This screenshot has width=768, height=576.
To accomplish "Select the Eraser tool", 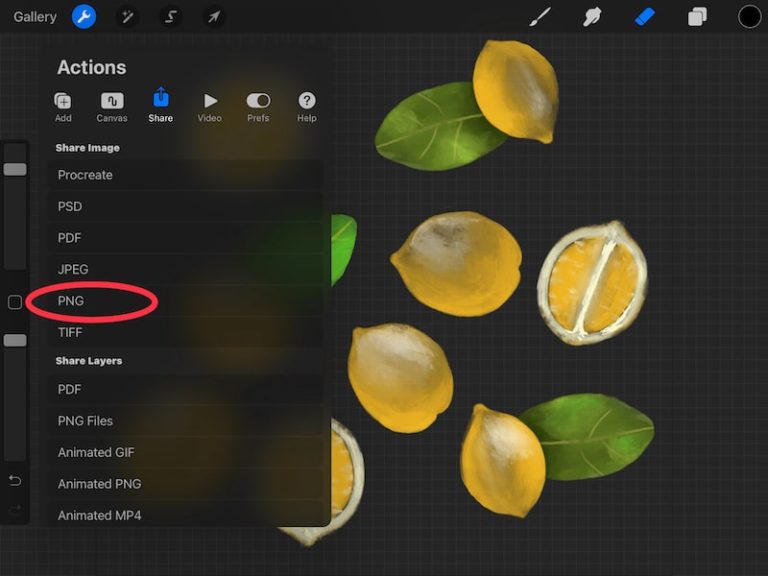I will (x=645, y=17).
